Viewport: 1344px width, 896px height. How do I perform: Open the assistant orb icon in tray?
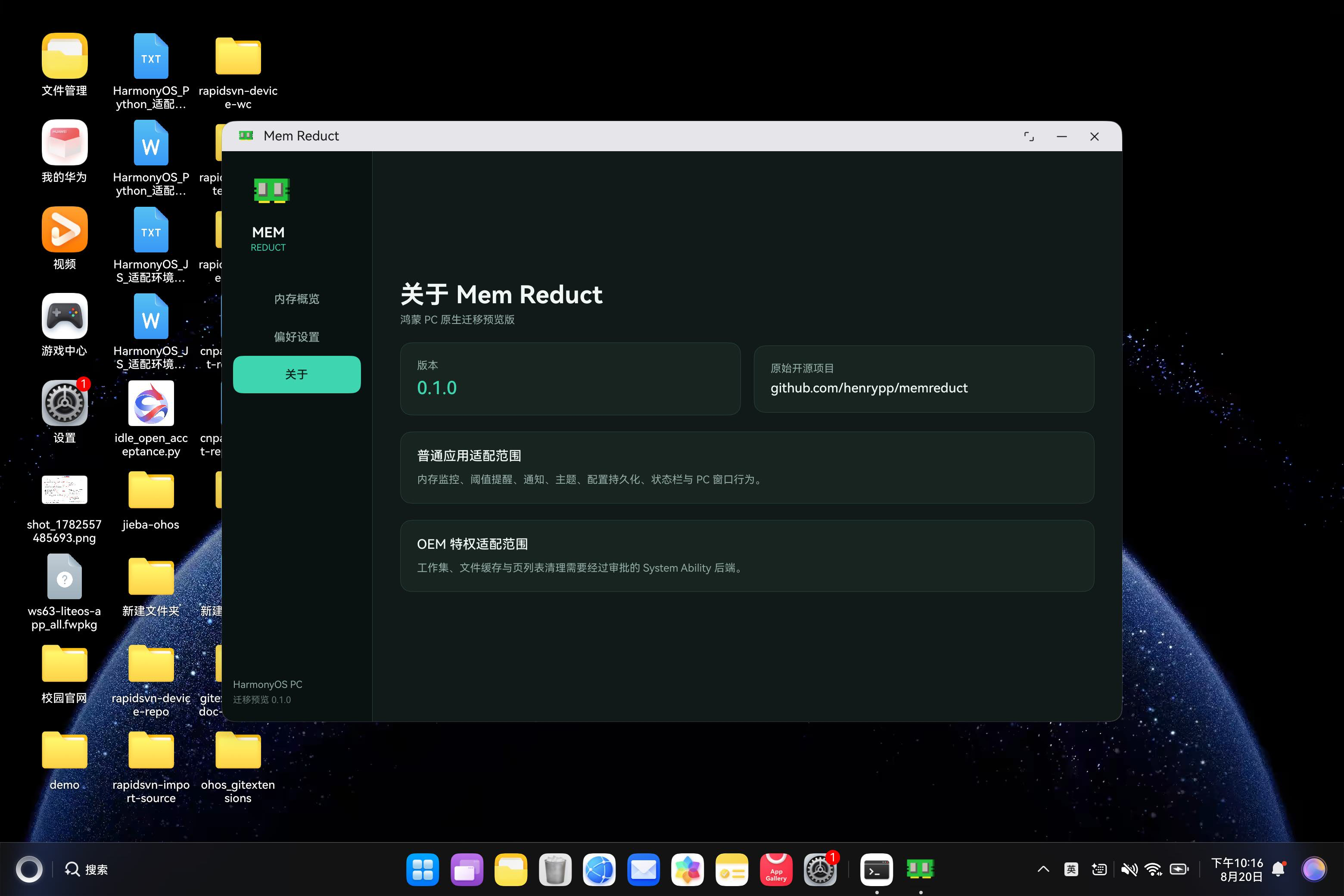click(x=1314, y=869)
